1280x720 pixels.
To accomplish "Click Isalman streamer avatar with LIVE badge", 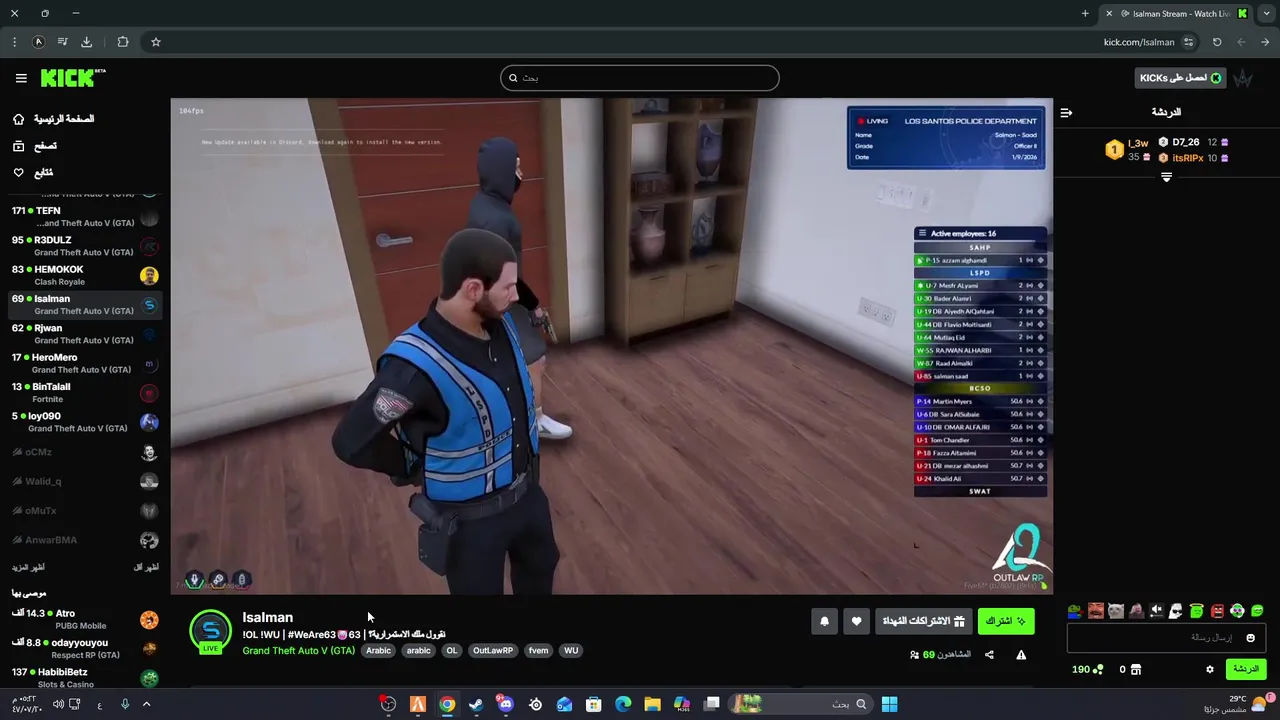I will pyautogui.click(x=210, y=632).
